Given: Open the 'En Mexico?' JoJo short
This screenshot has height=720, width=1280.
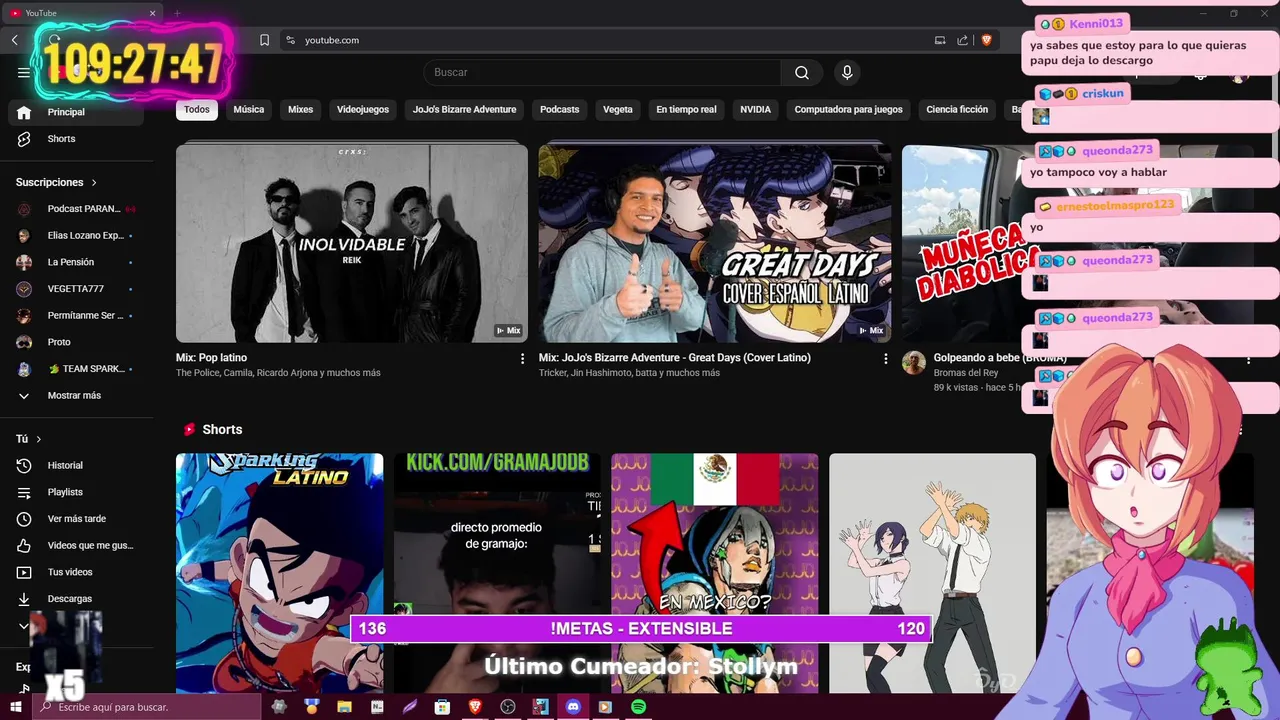Looking at the screenshot, I should tap(715, 573).
